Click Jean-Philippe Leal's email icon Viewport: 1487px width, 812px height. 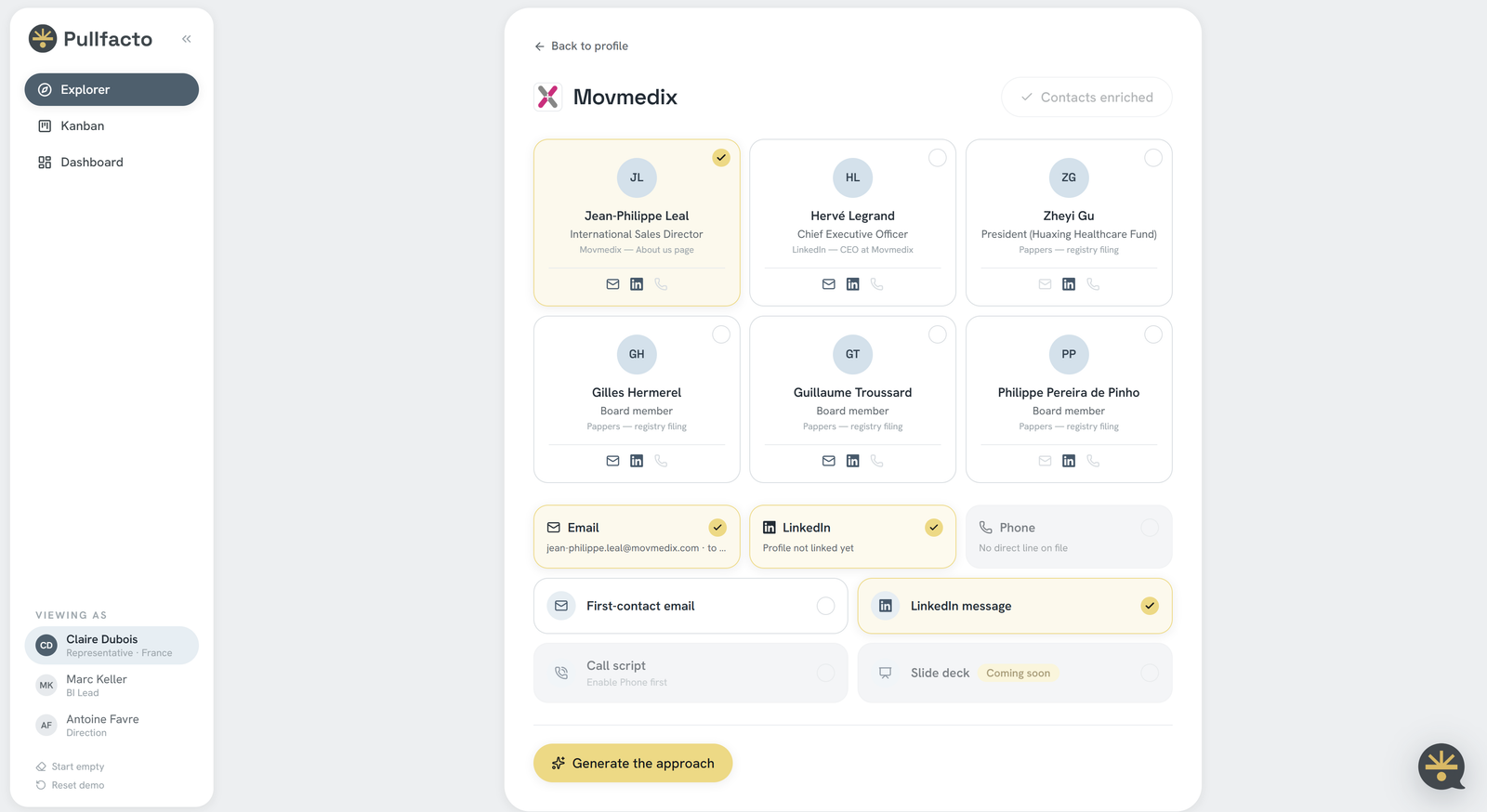pyautogui.click(x=612, y=284)
